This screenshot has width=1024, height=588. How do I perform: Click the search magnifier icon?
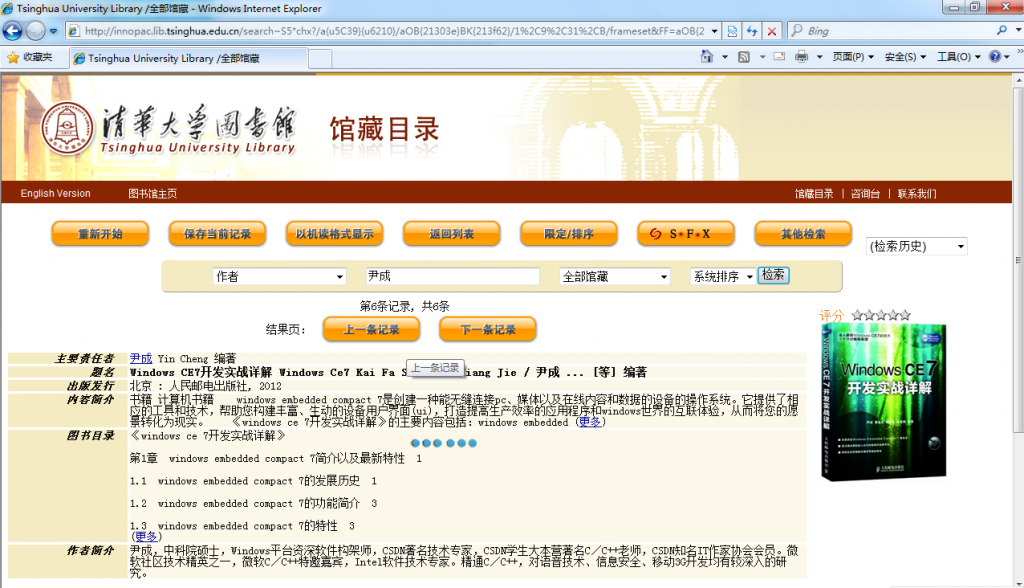[1002, 31]
